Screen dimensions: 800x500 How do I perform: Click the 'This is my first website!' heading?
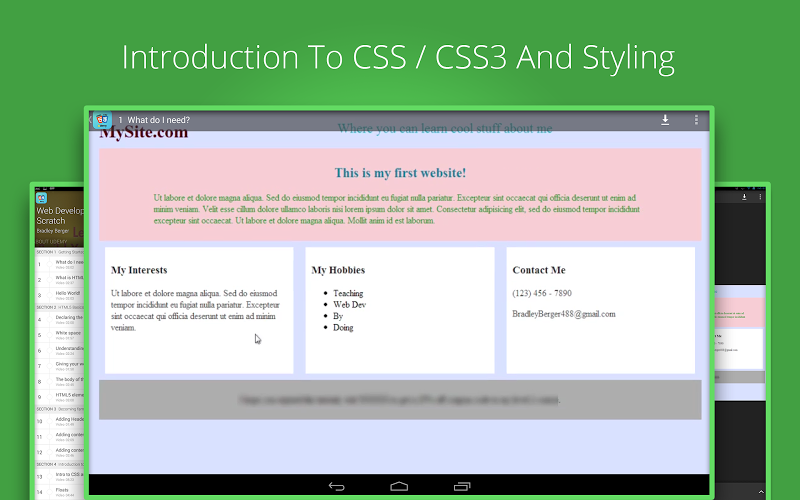click(400, 174)
